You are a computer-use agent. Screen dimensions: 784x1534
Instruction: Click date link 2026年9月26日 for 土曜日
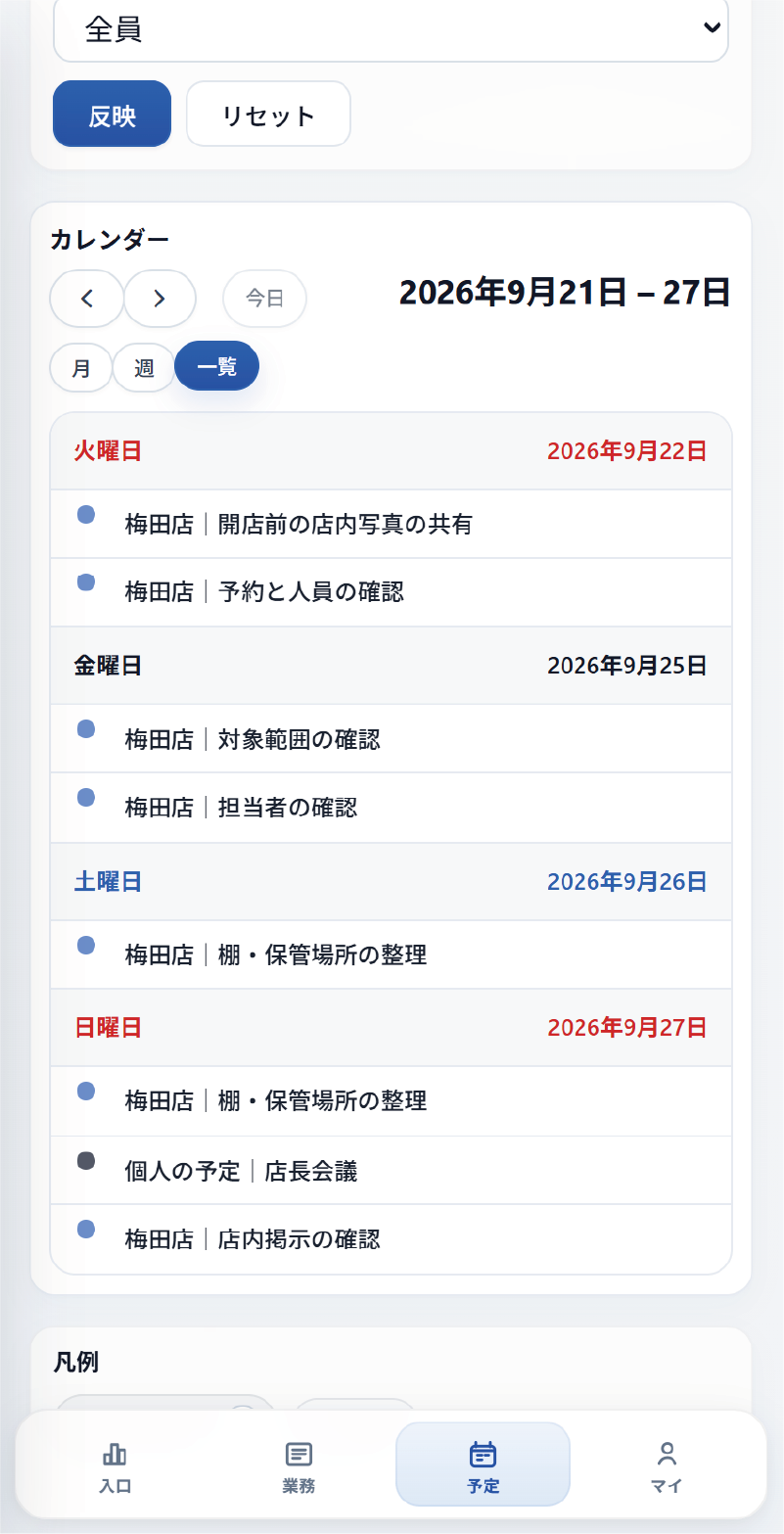pyautogui.click(x=626, y=882)
